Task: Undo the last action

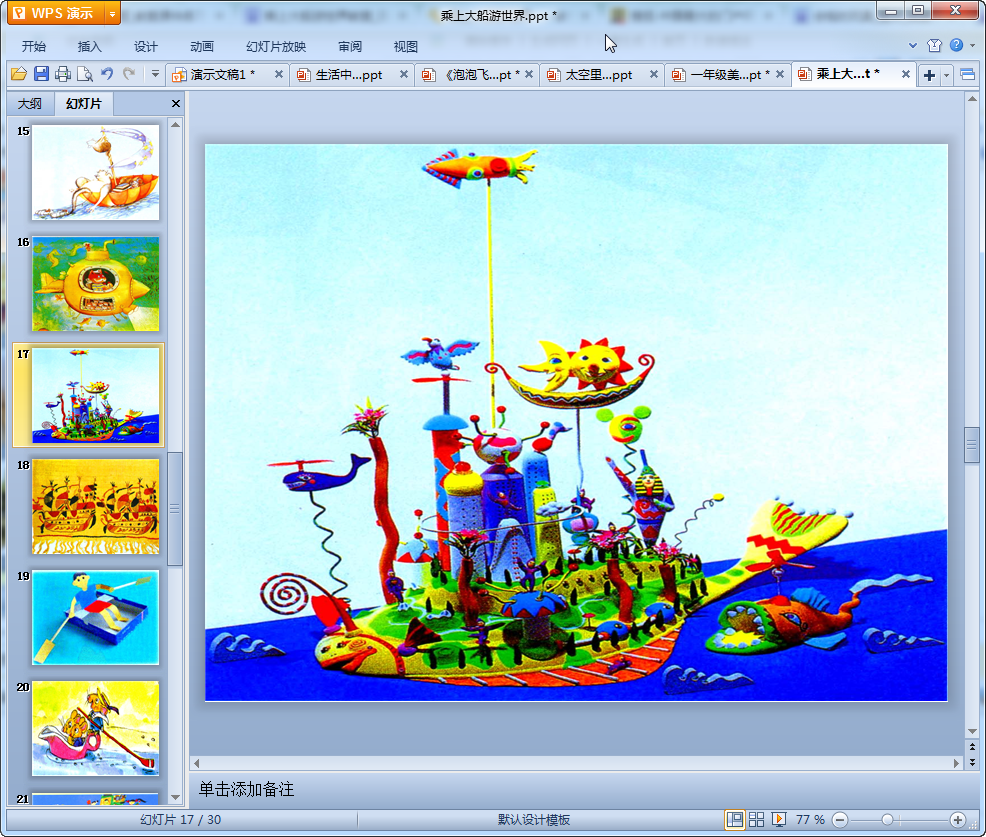Action: [107, 74]
